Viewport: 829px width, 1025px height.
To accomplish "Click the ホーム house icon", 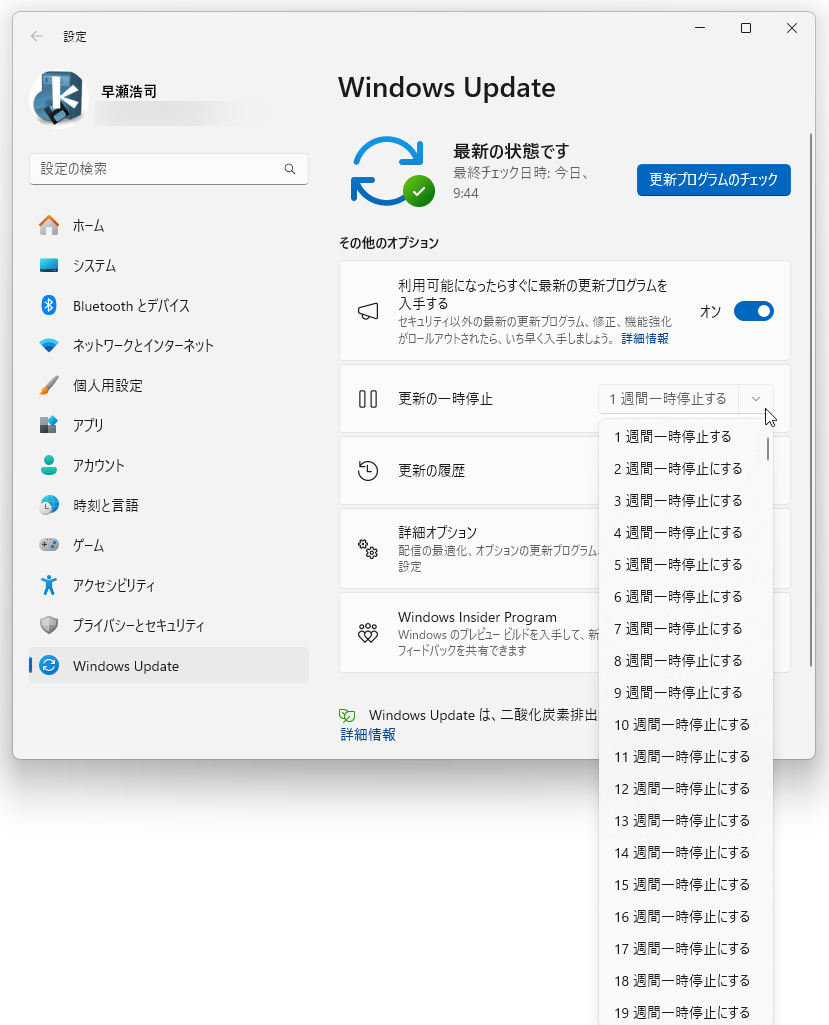I will pyautogui.click(x=49, y=226).
